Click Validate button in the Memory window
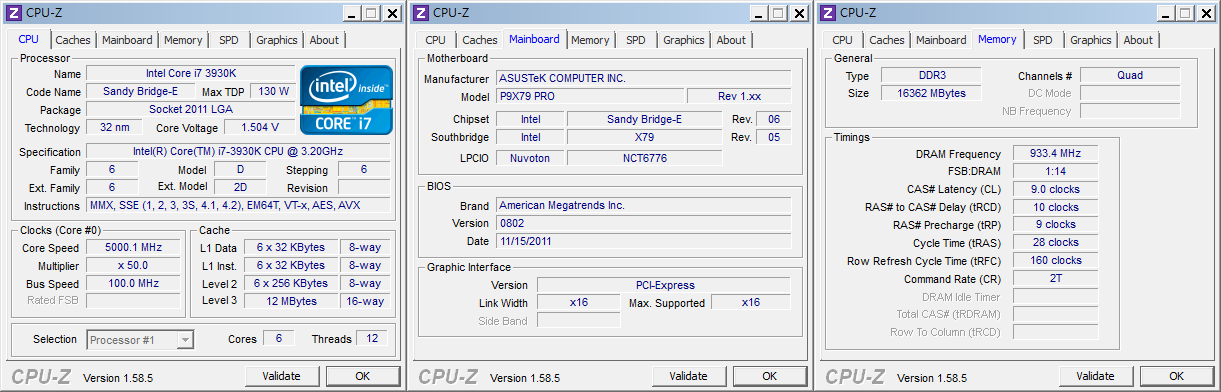 pyautogui.click(x=1096, y=376)
